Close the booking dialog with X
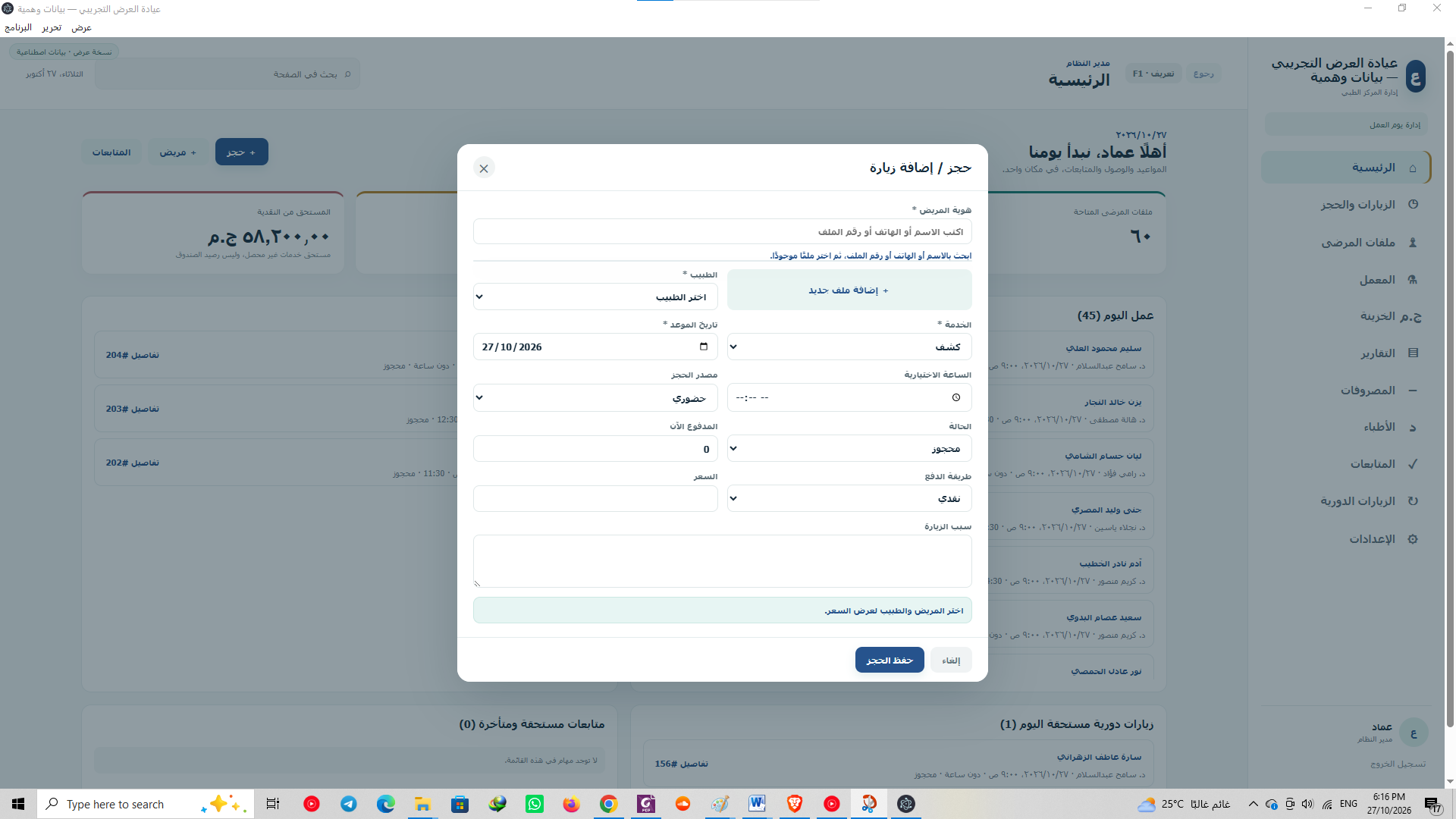Screen dimensions: 1456x819 pyautogui.click(x=484, y=168)
